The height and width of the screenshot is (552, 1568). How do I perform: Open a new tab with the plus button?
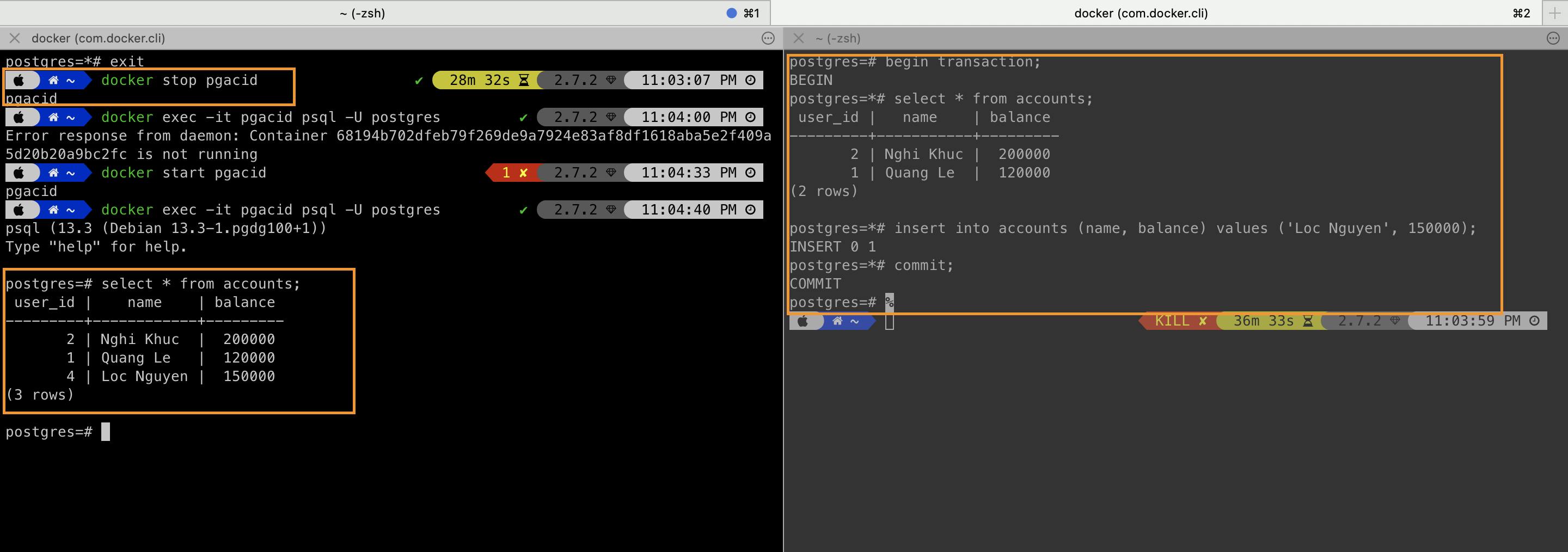click(x=1555, y=13)
